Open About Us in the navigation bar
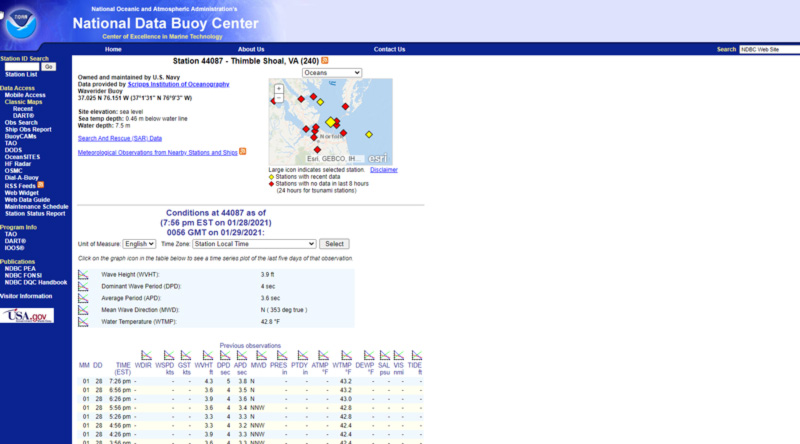Viewport: 800px width, 444px height. tap(251, 49)
